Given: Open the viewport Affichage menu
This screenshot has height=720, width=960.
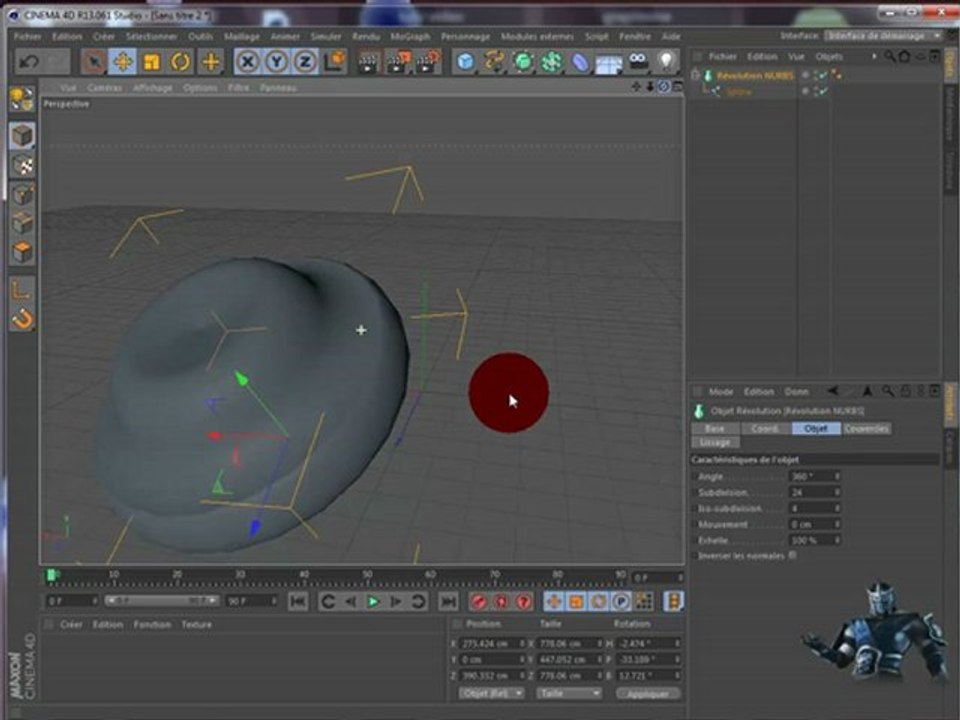Looking at the screenshot, I should tap(152, 88).
